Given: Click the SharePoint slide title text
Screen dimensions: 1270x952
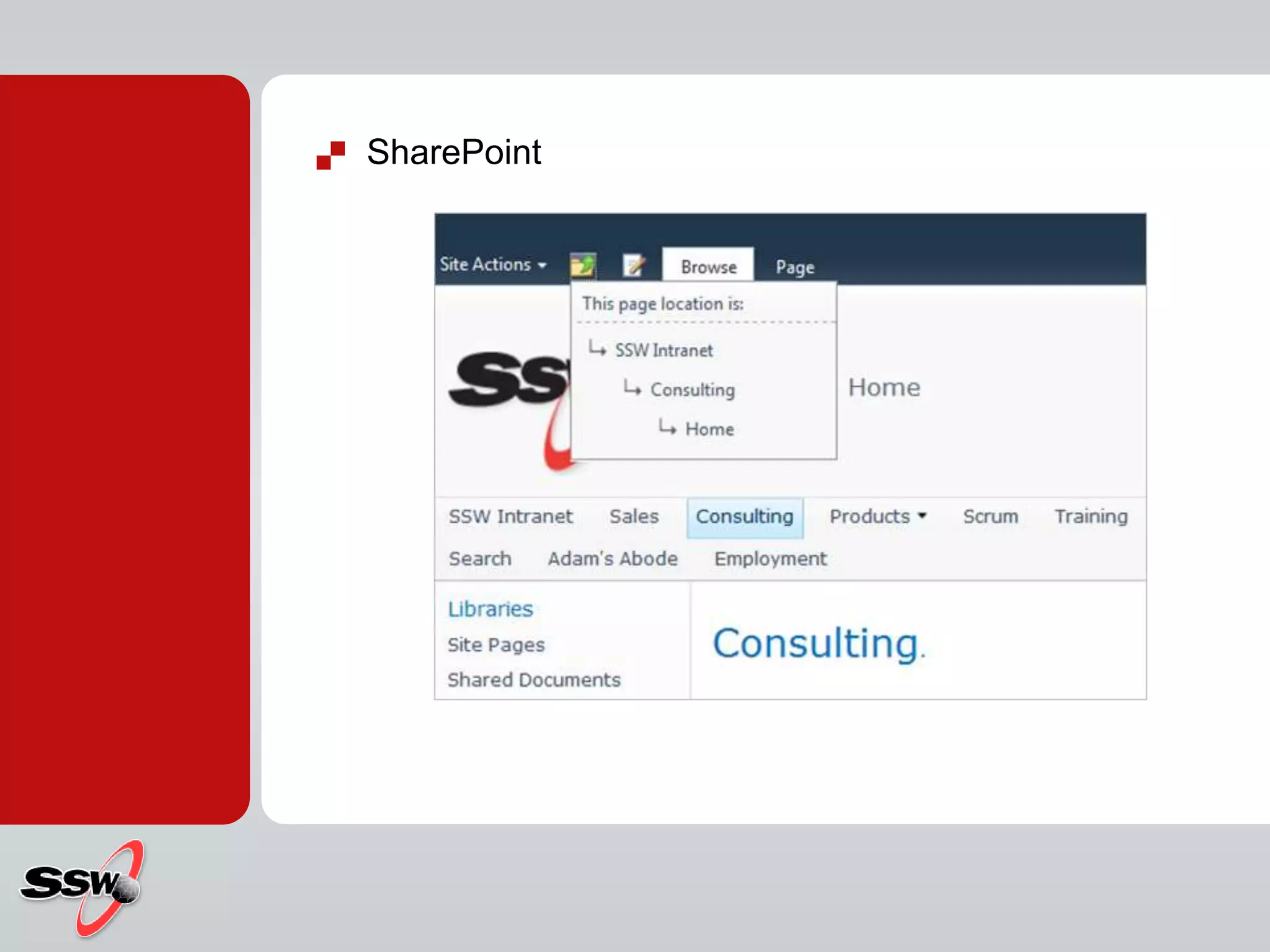Looking at the screenshot, I should [x=454, y=152].
